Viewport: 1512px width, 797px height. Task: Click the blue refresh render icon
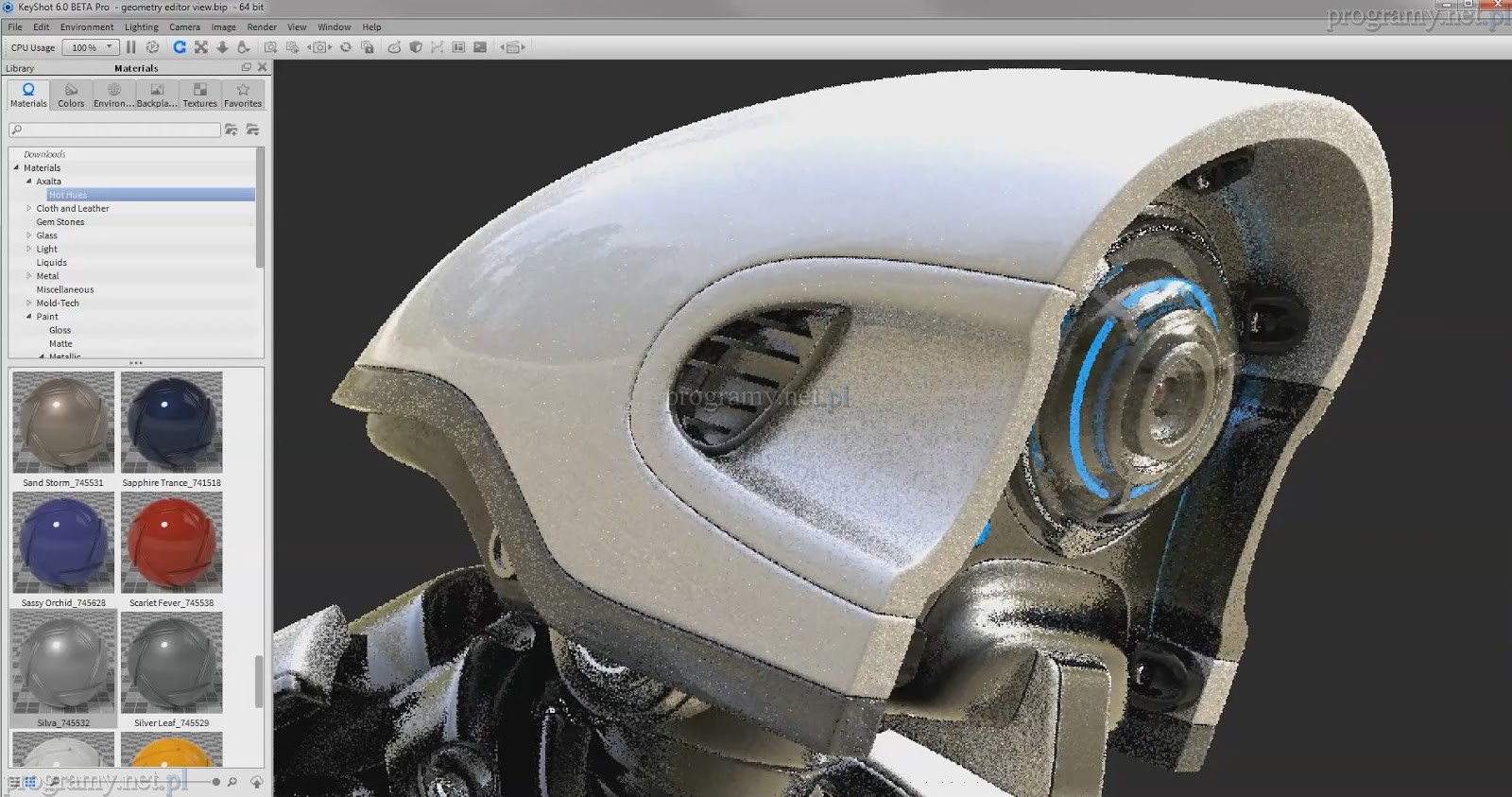tap(179, 47)
